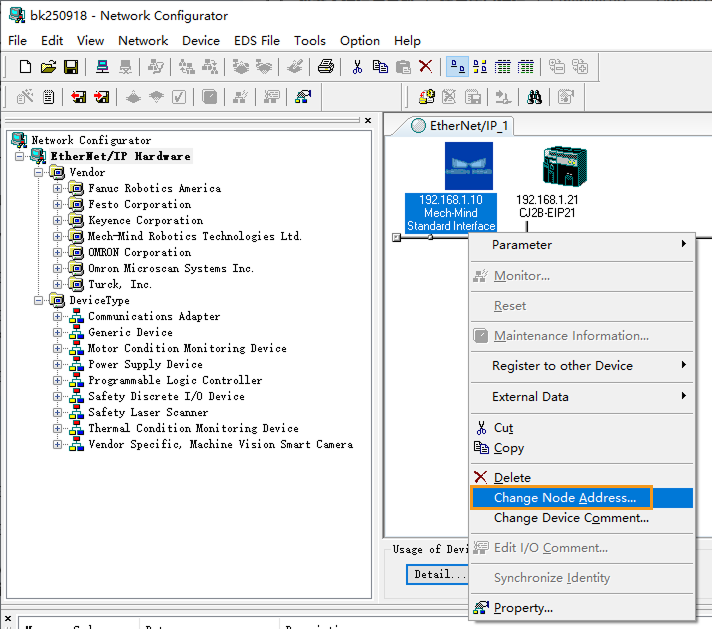
Task: Expand the Turck, Inc. node
Action: coord(57,284)
